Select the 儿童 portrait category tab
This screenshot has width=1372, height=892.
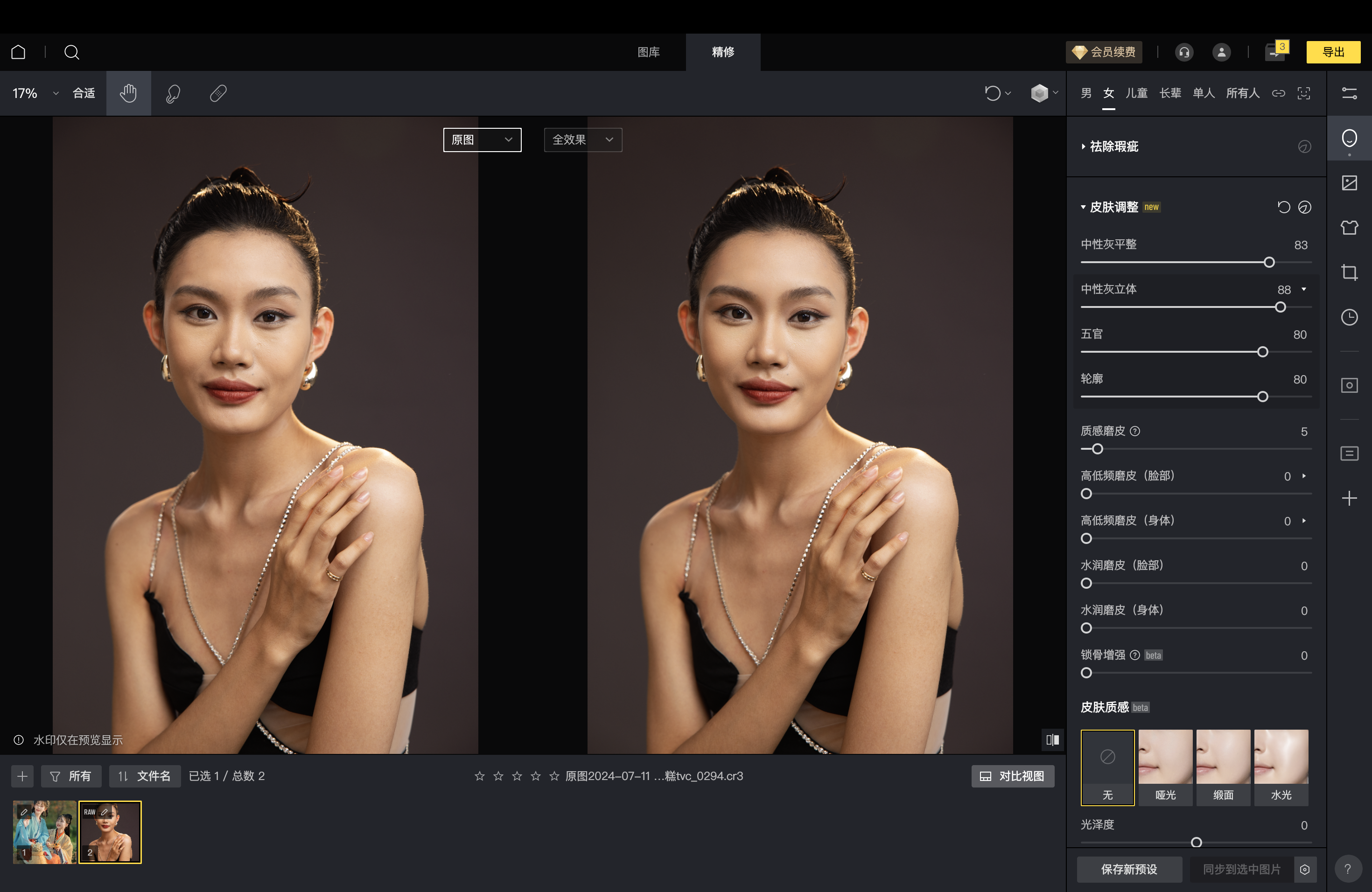click(1136, 93)
